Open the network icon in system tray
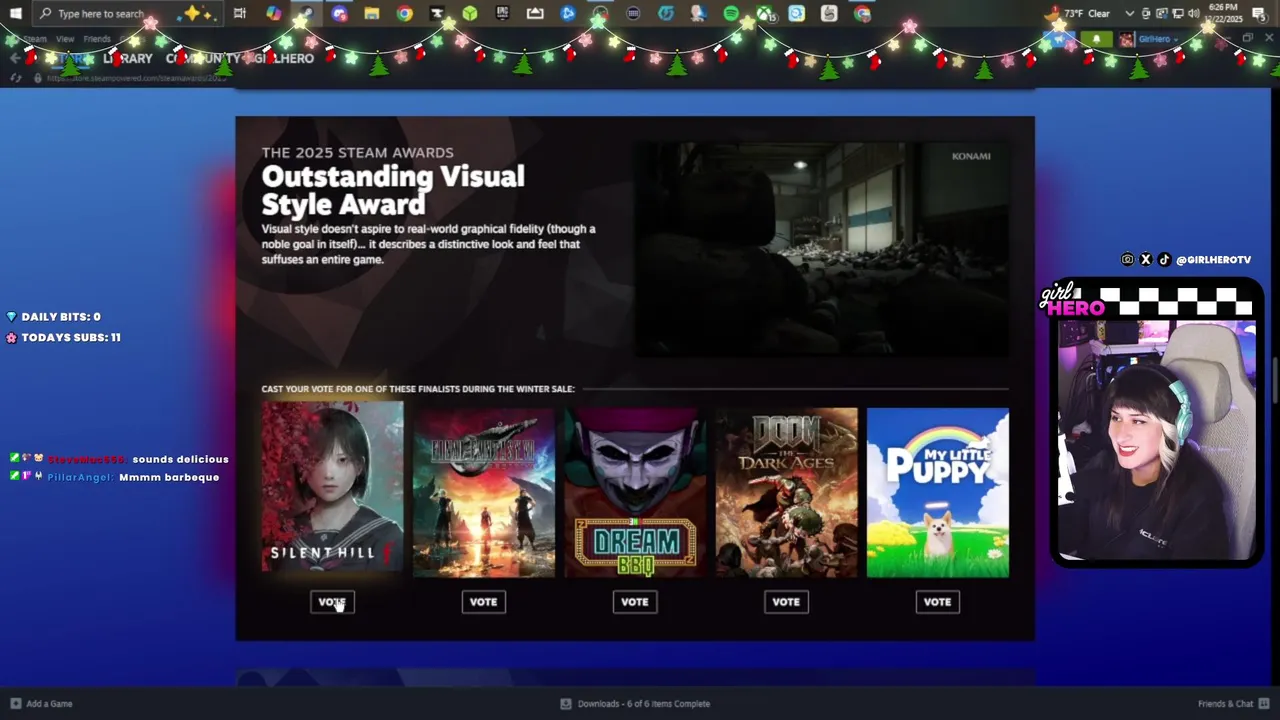 1178,13
